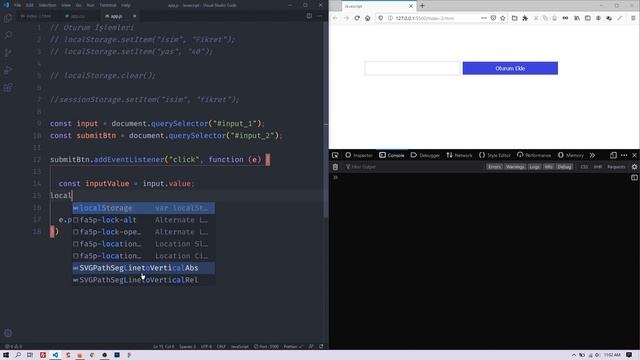Open the Windows Start menu
Image resolution: width=640 pixels, height=360 pixels.
[6, 355]
